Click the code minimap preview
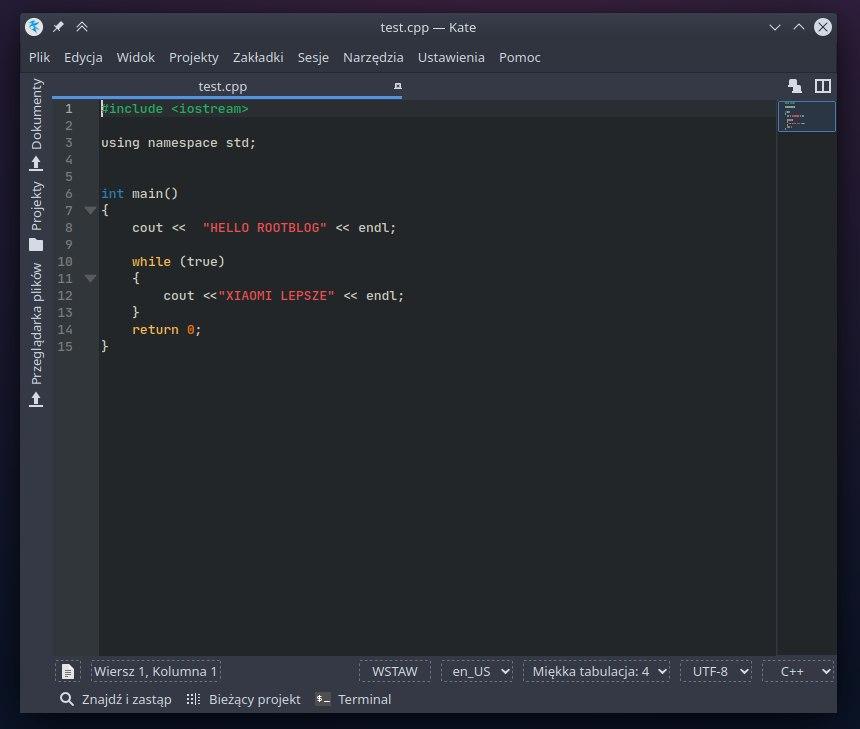Image resolution: width=860 pixels, height=729 pixels. (x=806, y=116)
